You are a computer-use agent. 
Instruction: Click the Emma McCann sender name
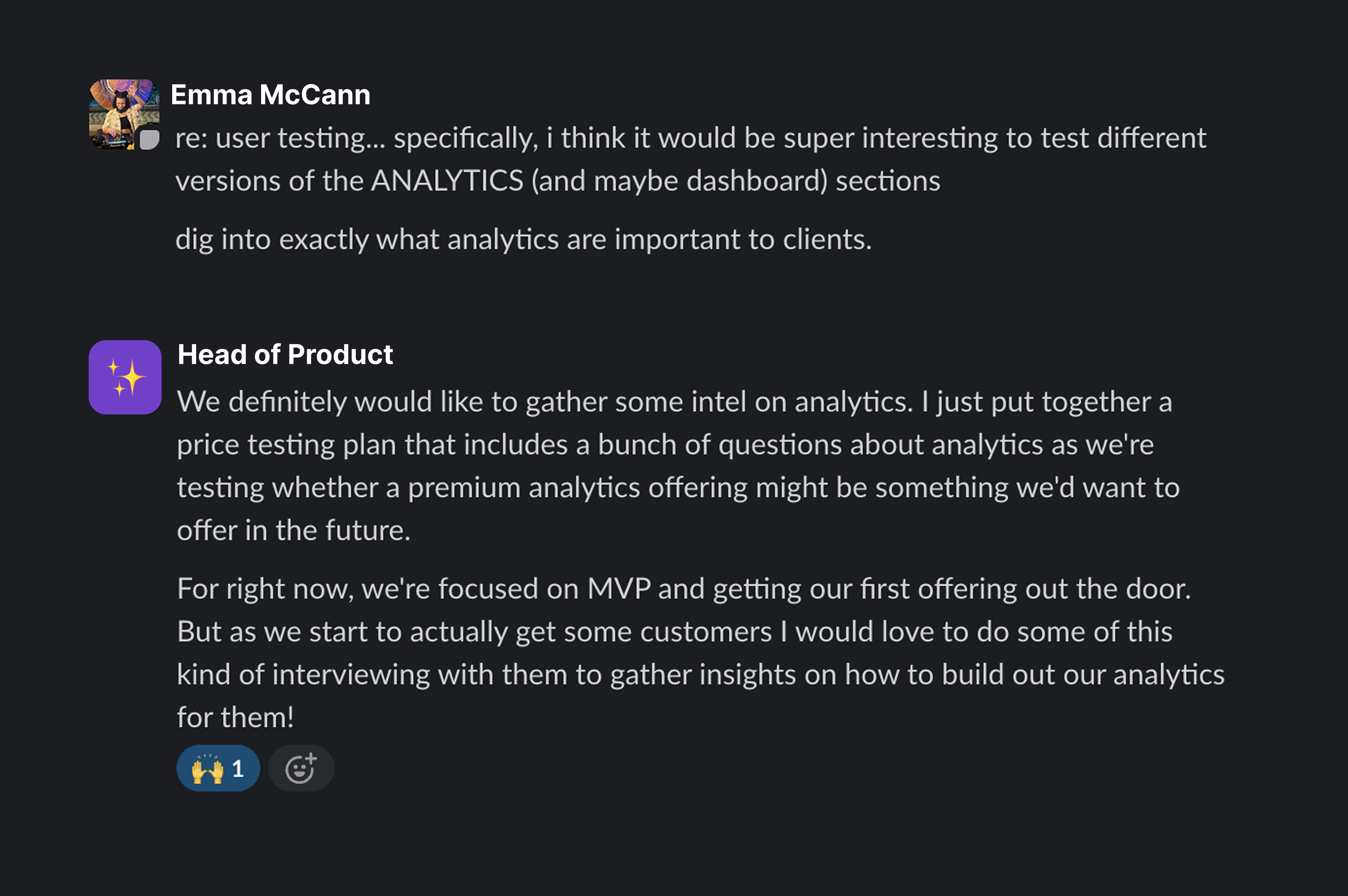270,95
